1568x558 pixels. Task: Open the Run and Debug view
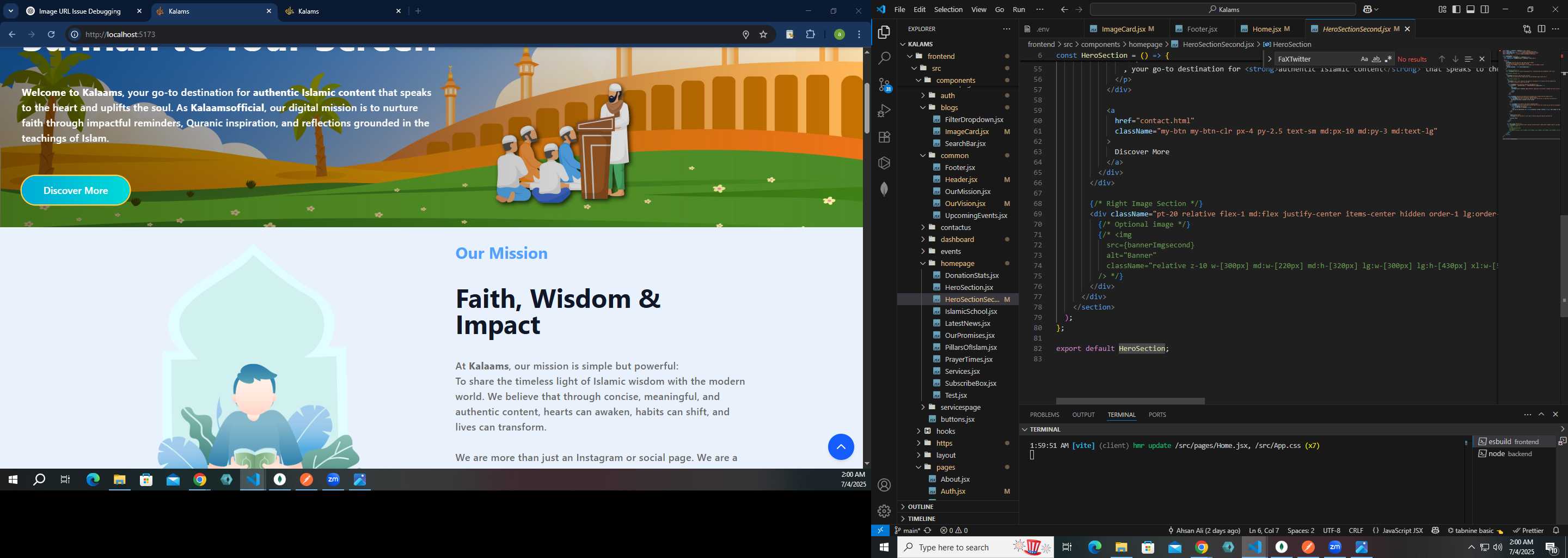884,111
